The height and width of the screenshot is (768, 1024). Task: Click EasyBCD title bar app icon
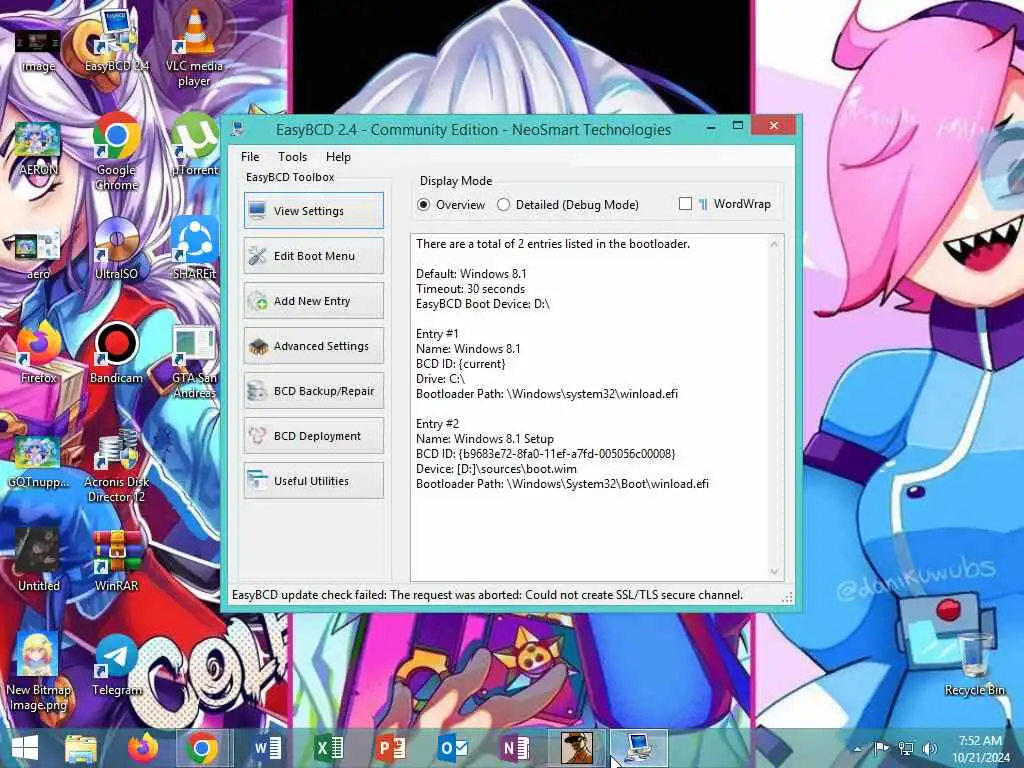coord(238,129)
